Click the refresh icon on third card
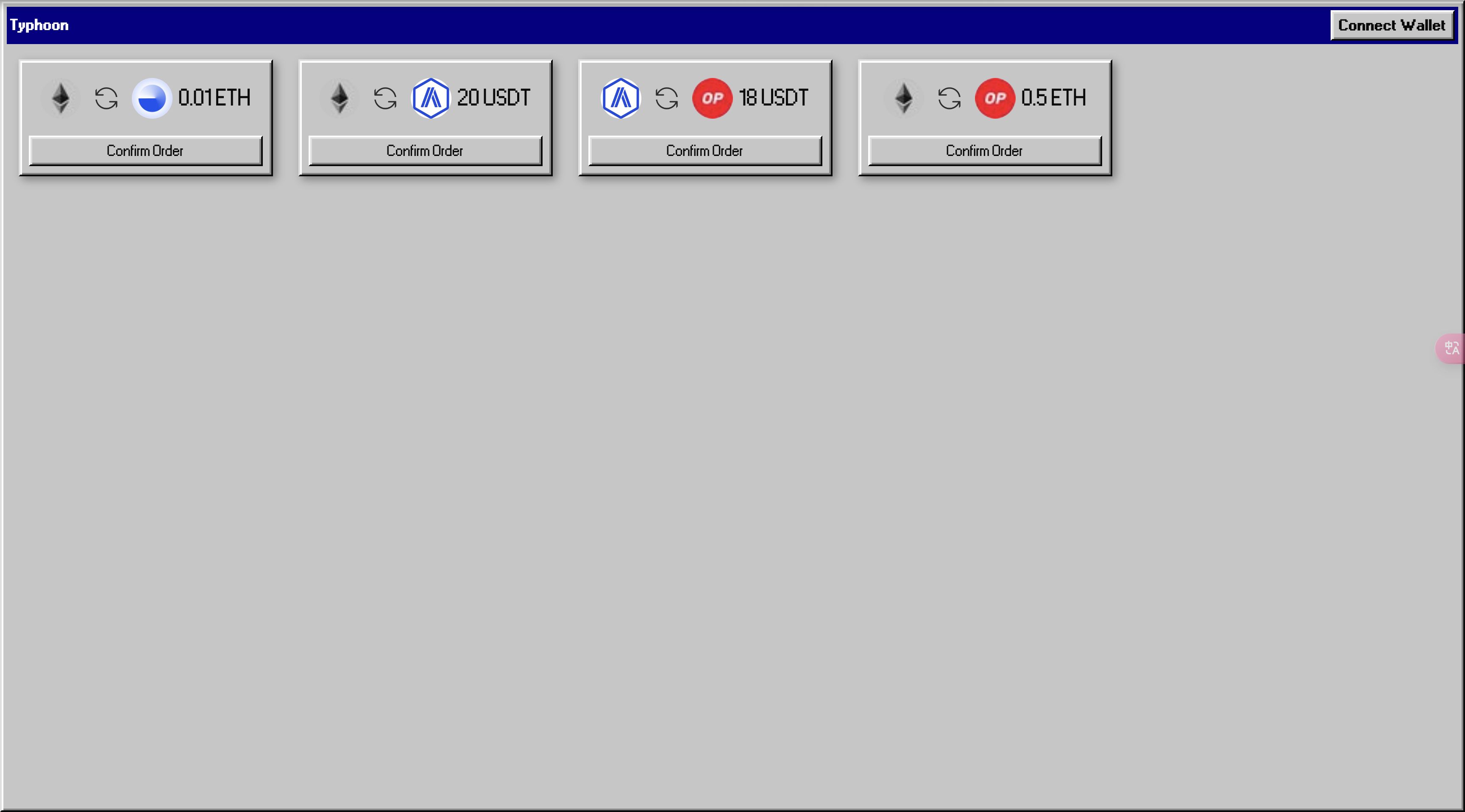Image resolution: width=1465 pixels, height=812 pixels. click(665, 97)
